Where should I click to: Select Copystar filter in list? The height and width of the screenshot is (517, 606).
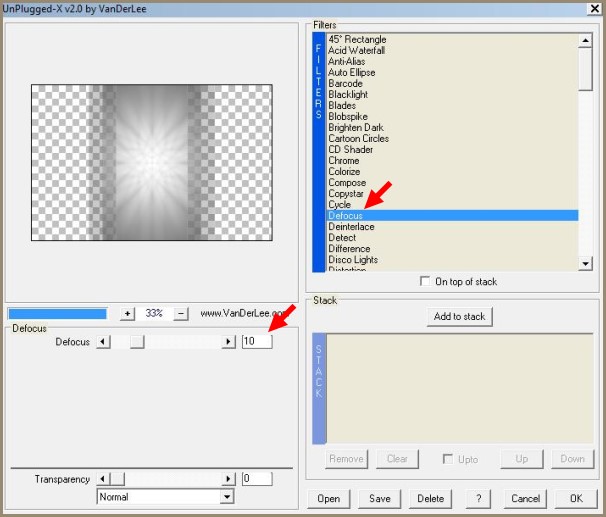coord(346,194)
